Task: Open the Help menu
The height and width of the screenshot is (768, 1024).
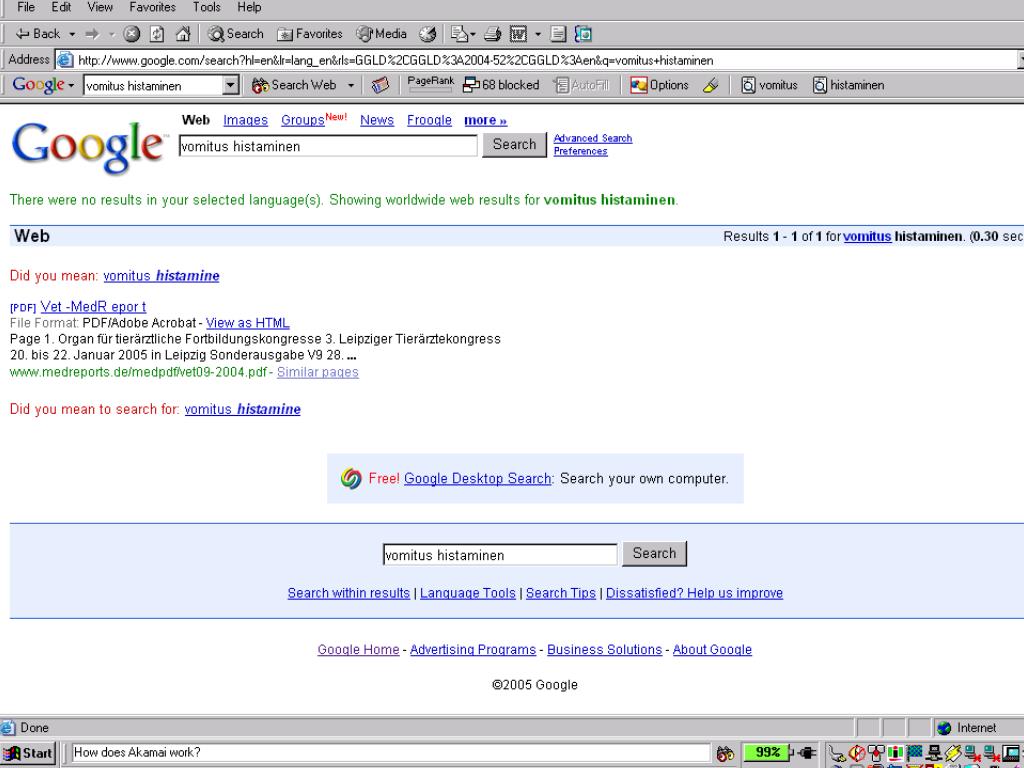Action: (249, 7)
